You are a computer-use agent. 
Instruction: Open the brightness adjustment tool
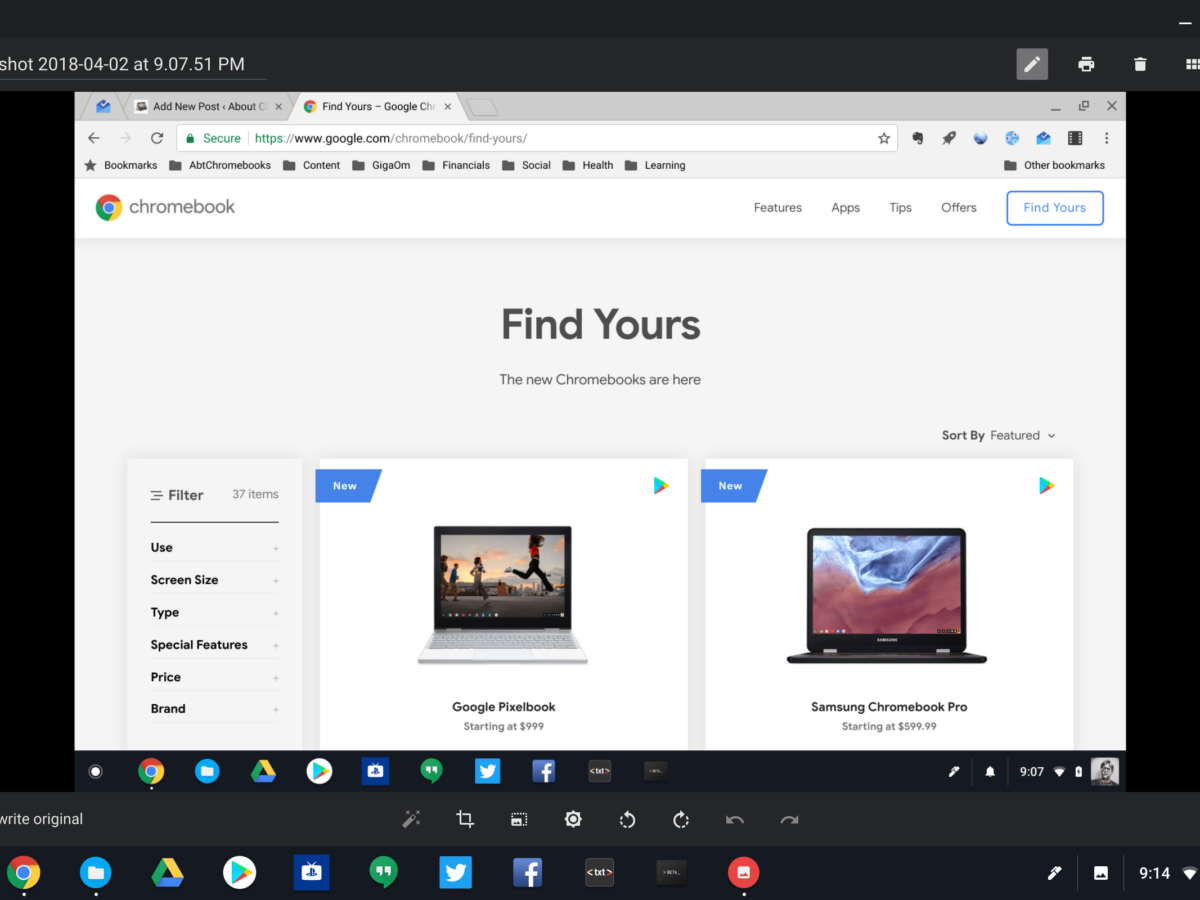click(x=573, y=819)
